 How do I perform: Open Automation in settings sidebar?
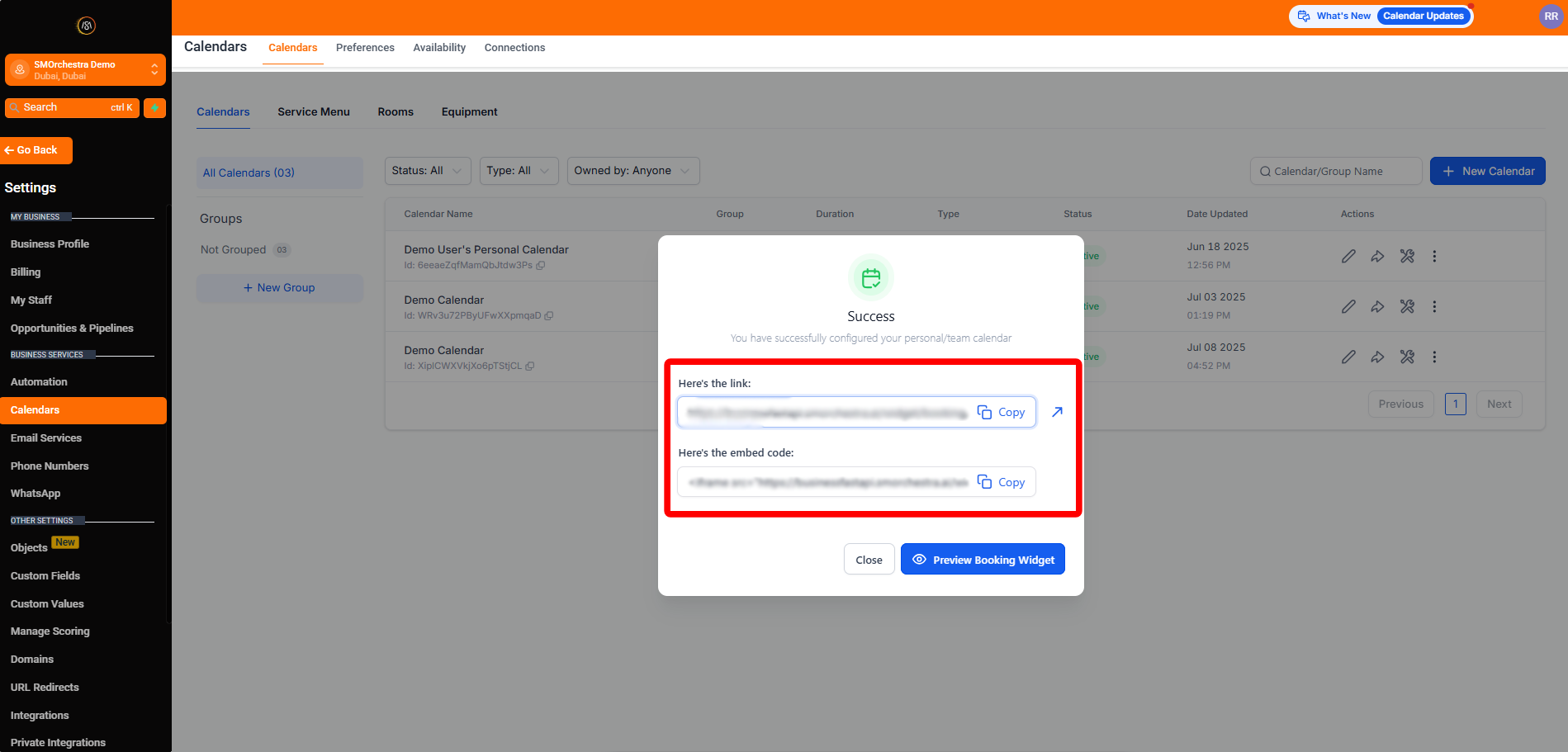coord(39,382)
